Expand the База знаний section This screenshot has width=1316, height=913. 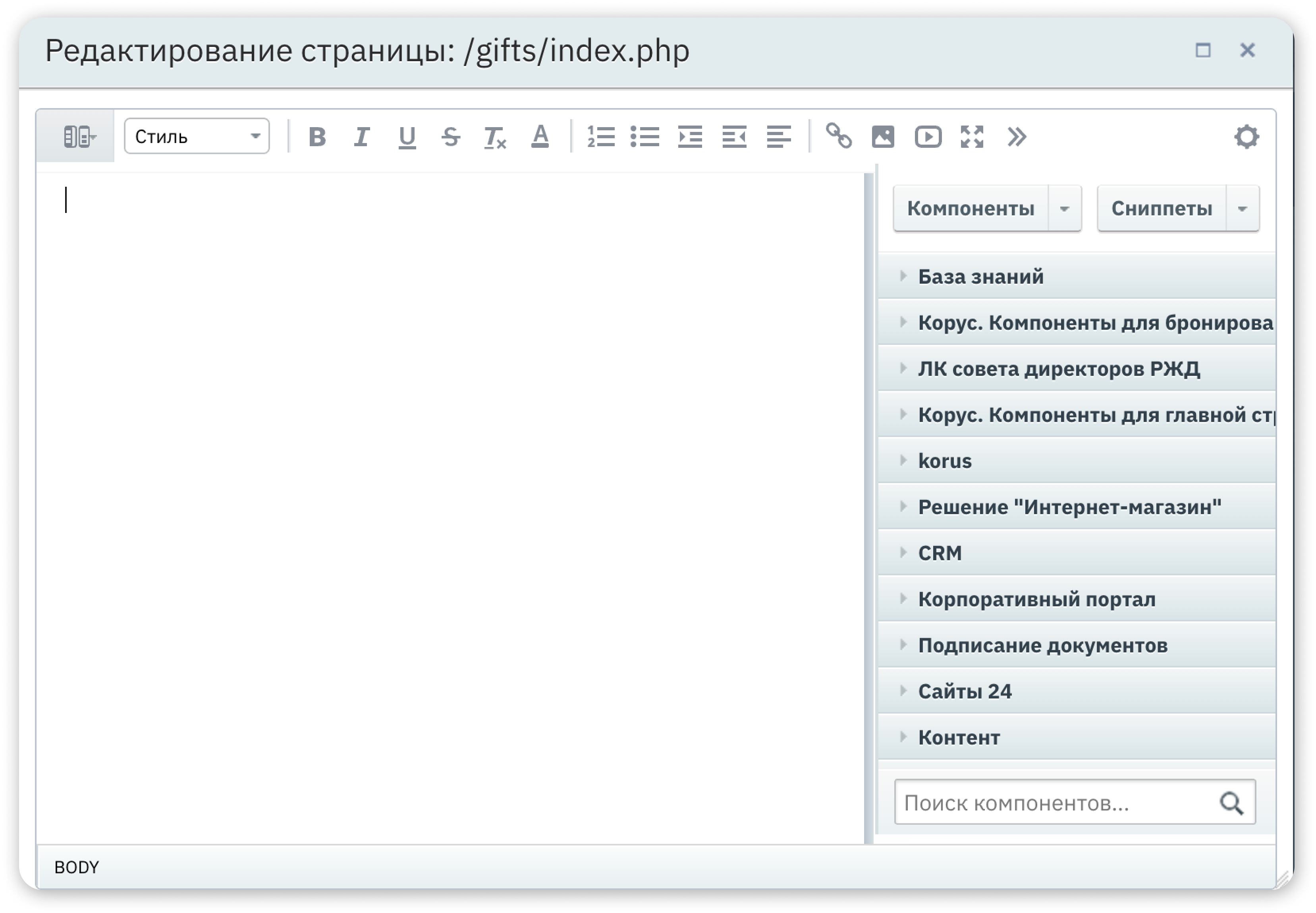[x=1077, y=276]
